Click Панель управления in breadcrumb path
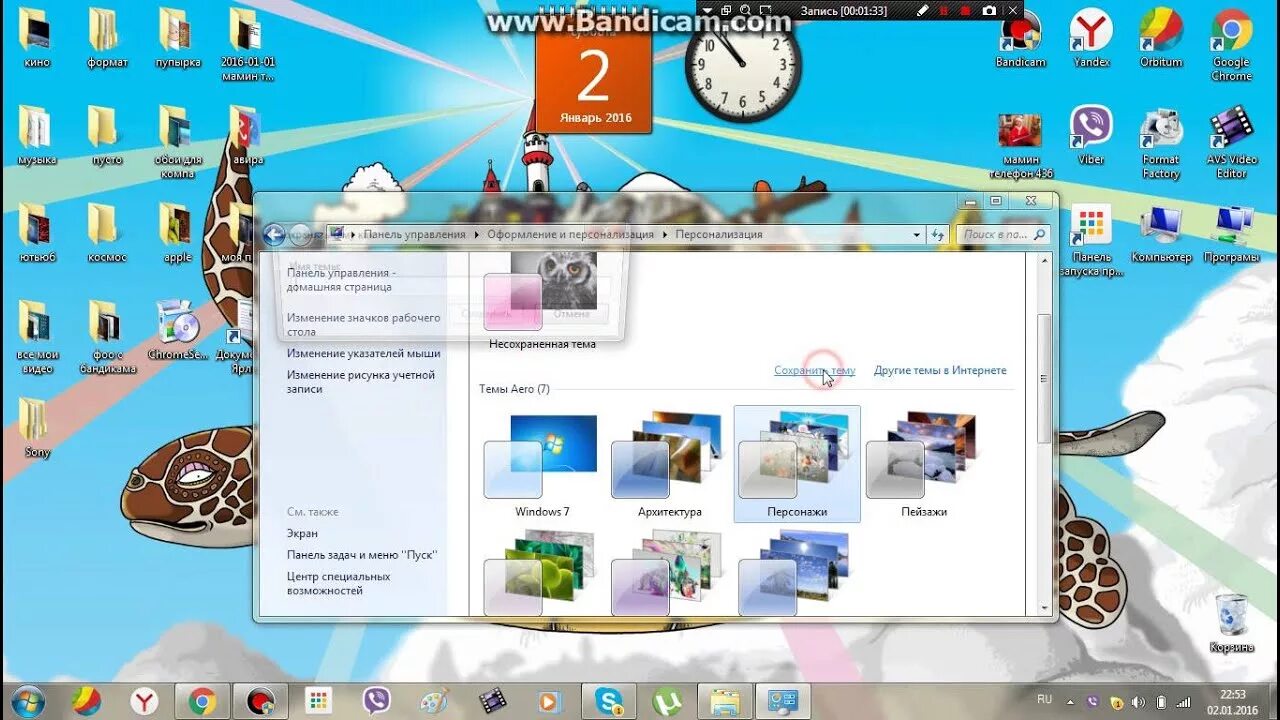 (414, 234)
